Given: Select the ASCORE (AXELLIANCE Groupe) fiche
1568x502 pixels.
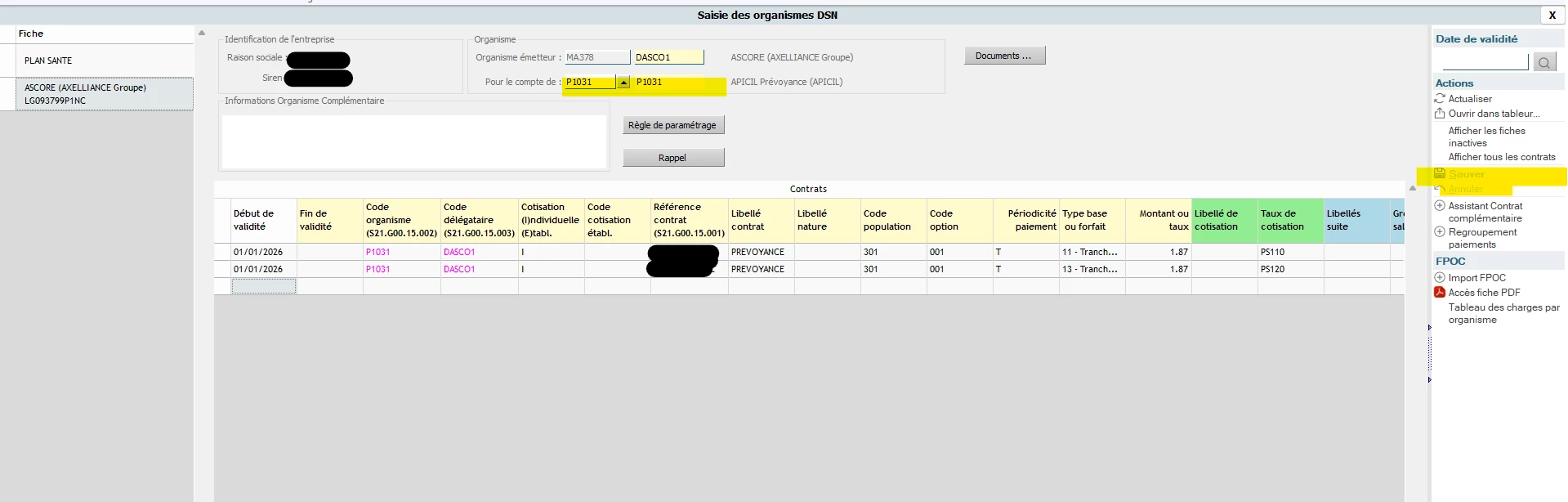Looking at the screenshot, I should pos(105,94).
